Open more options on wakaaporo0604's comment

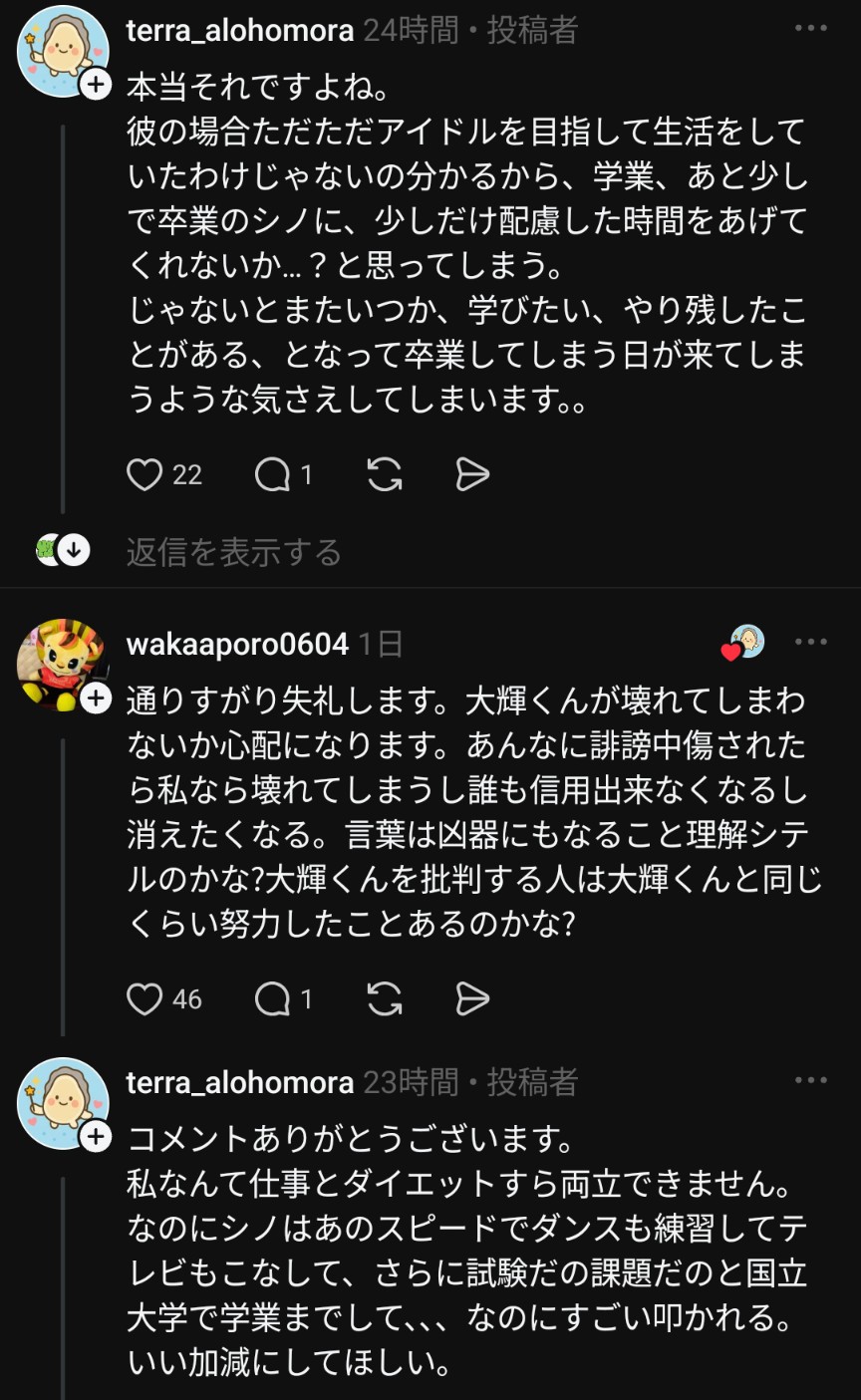[x=811, y=644]
